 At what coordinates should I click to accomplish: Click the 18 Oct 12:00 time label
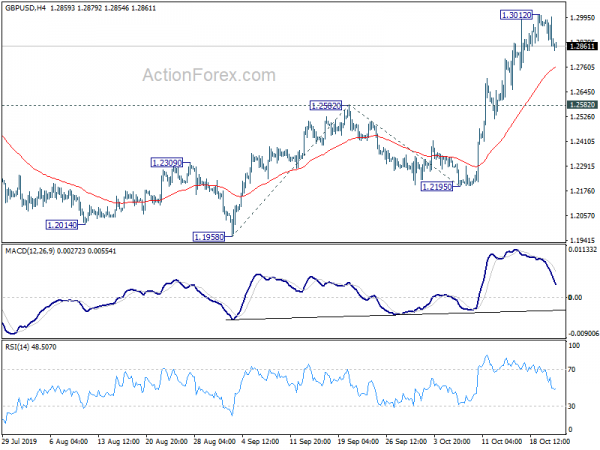[x=550, y=441]
